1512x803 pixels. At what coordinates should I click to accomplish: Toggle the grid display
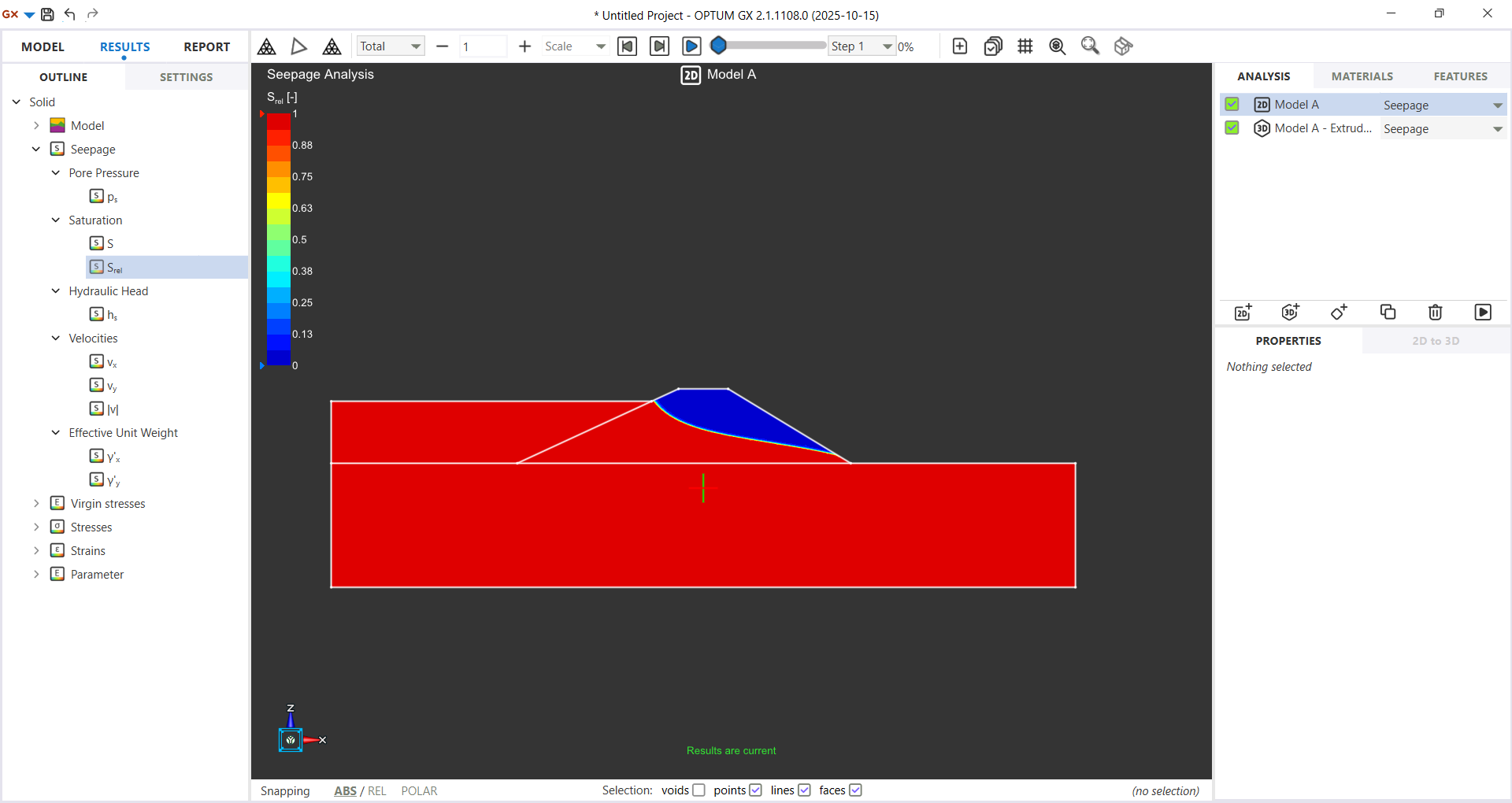[1025, 46]
